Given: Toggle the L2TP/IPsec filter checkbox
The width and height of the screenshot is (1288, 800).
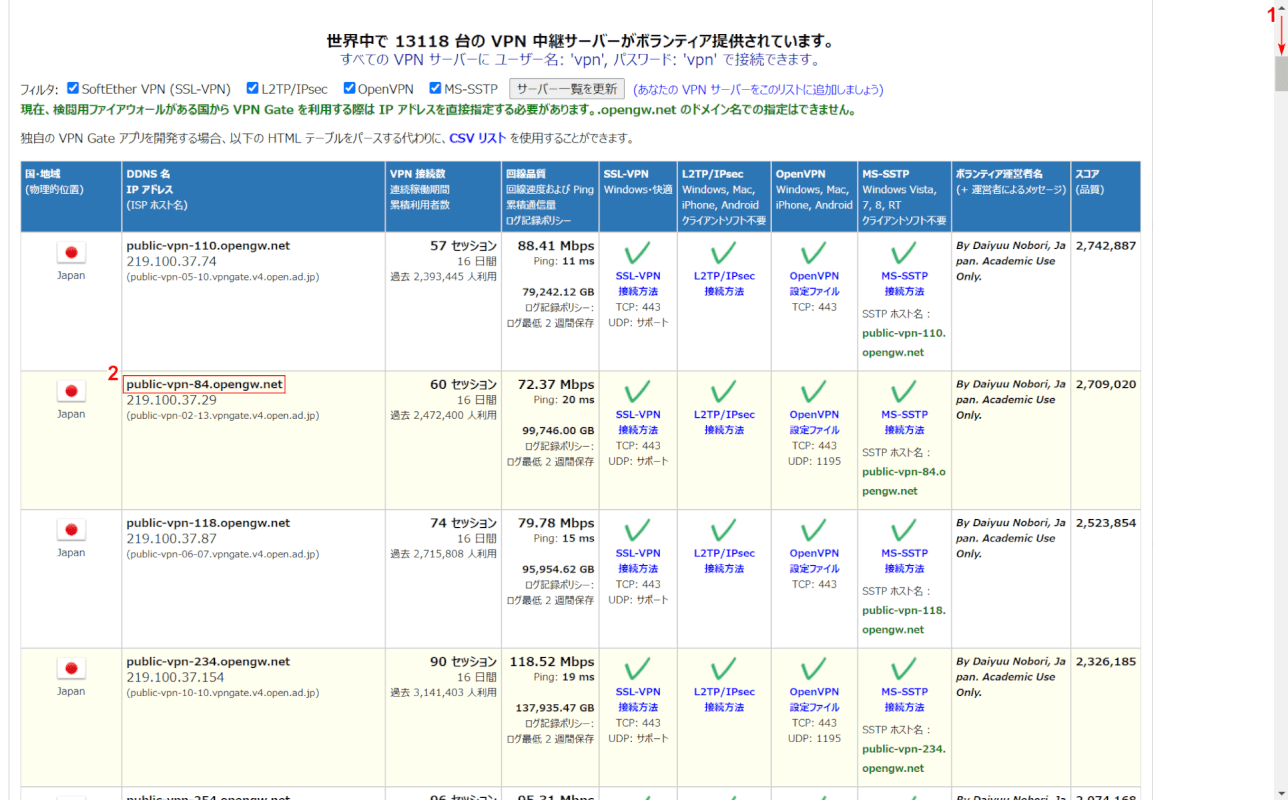Looking at the screenshot, I should [253, 88].
